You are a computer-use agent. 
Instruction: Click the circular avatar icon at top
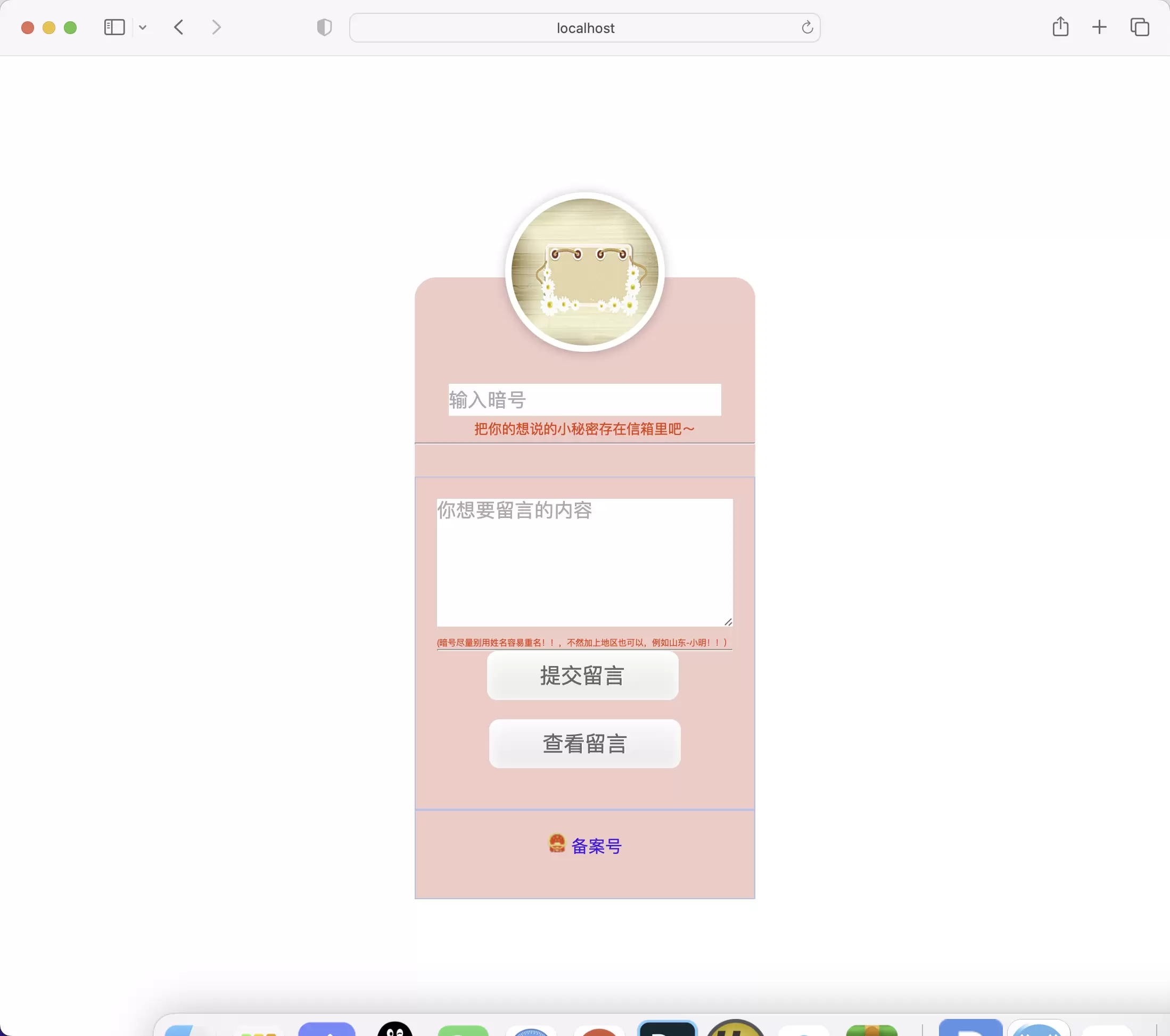584,271
